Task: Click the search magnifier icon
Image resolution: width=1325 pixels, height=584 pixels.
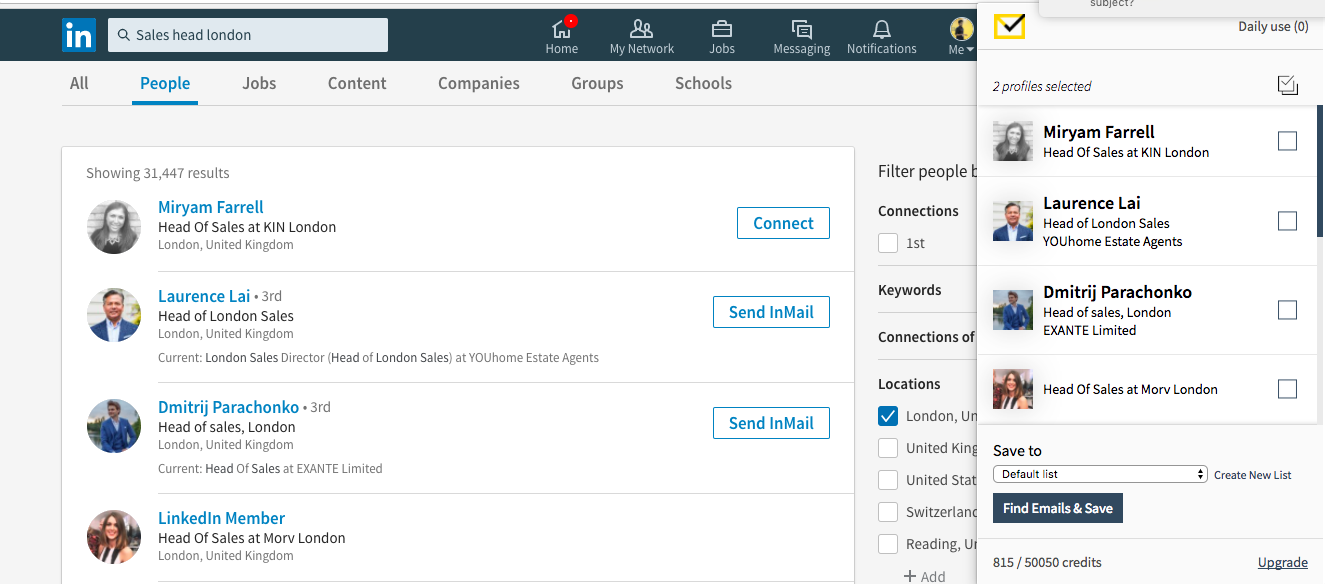Action: (x=123, y=34)
